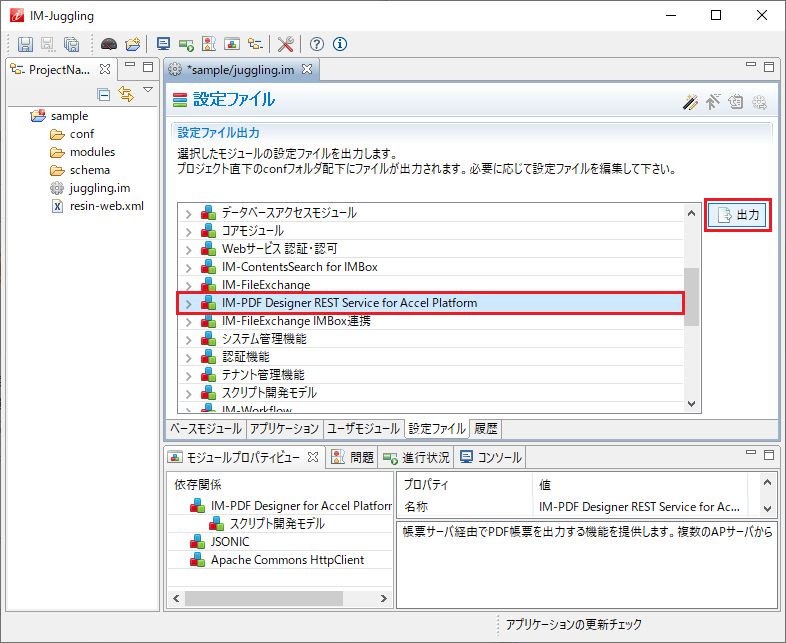786x643 pixels.
Task: Open the コンソール view tab
Action: pyautogui.click(x=491, y=457)
